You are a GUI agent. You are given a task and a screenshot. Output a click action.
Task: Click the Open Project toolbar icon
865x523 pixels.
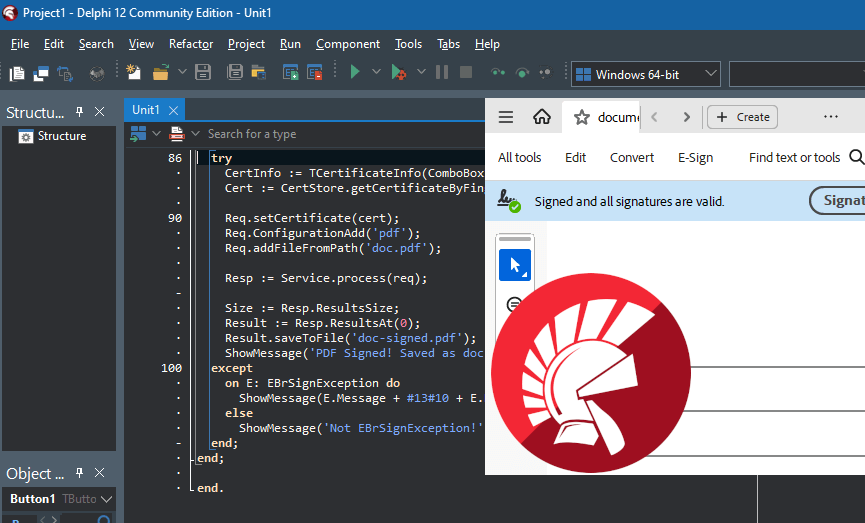pyautogui.click(x=258, y=72)
